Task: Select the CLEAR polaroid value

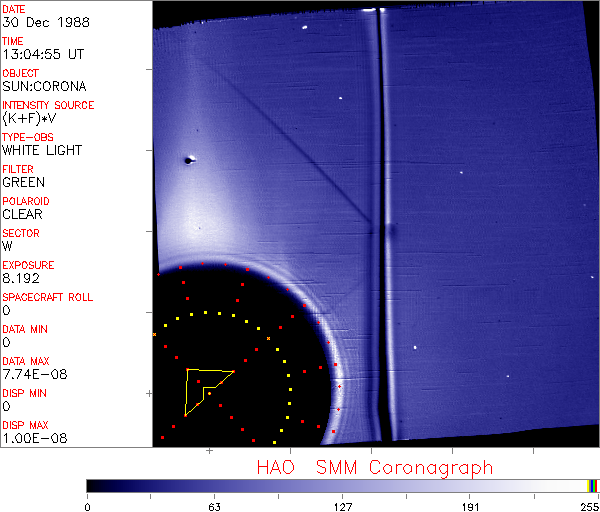Action: pyautogui.click(x=23, y=214)
